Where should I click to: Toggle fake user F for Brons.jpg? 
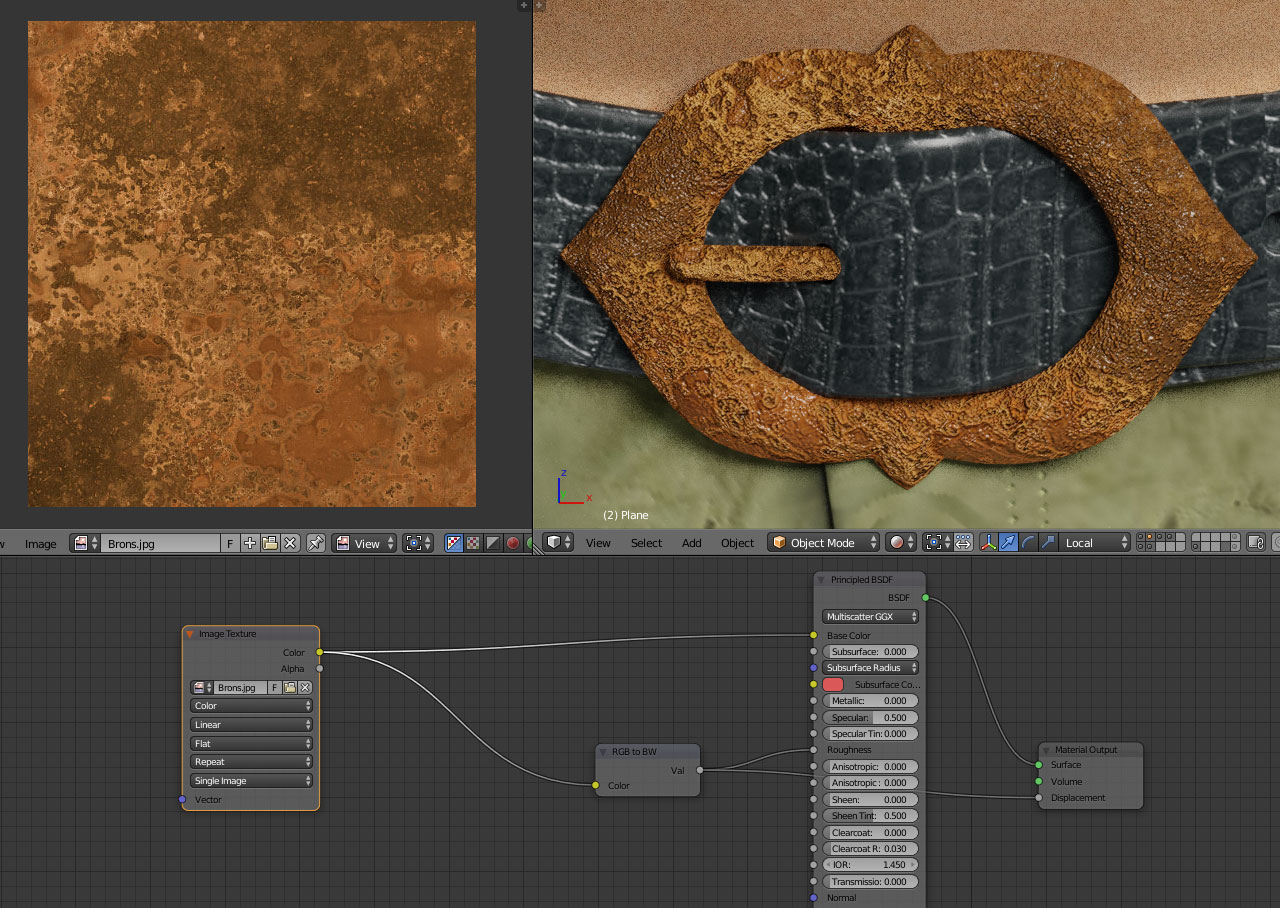tap(230, 543)
